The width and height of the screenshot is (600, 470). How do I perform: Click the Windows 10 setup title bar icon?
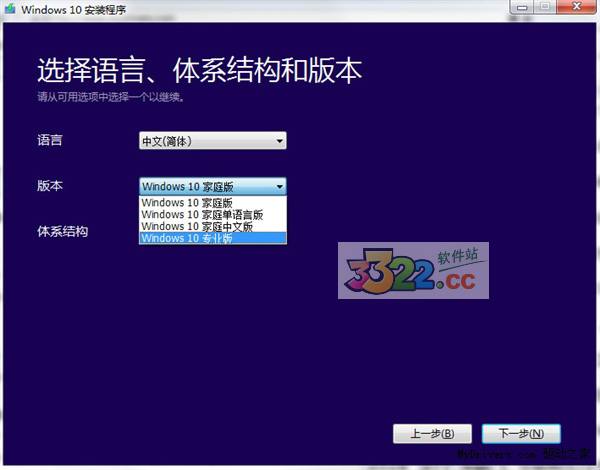(10, 9)
